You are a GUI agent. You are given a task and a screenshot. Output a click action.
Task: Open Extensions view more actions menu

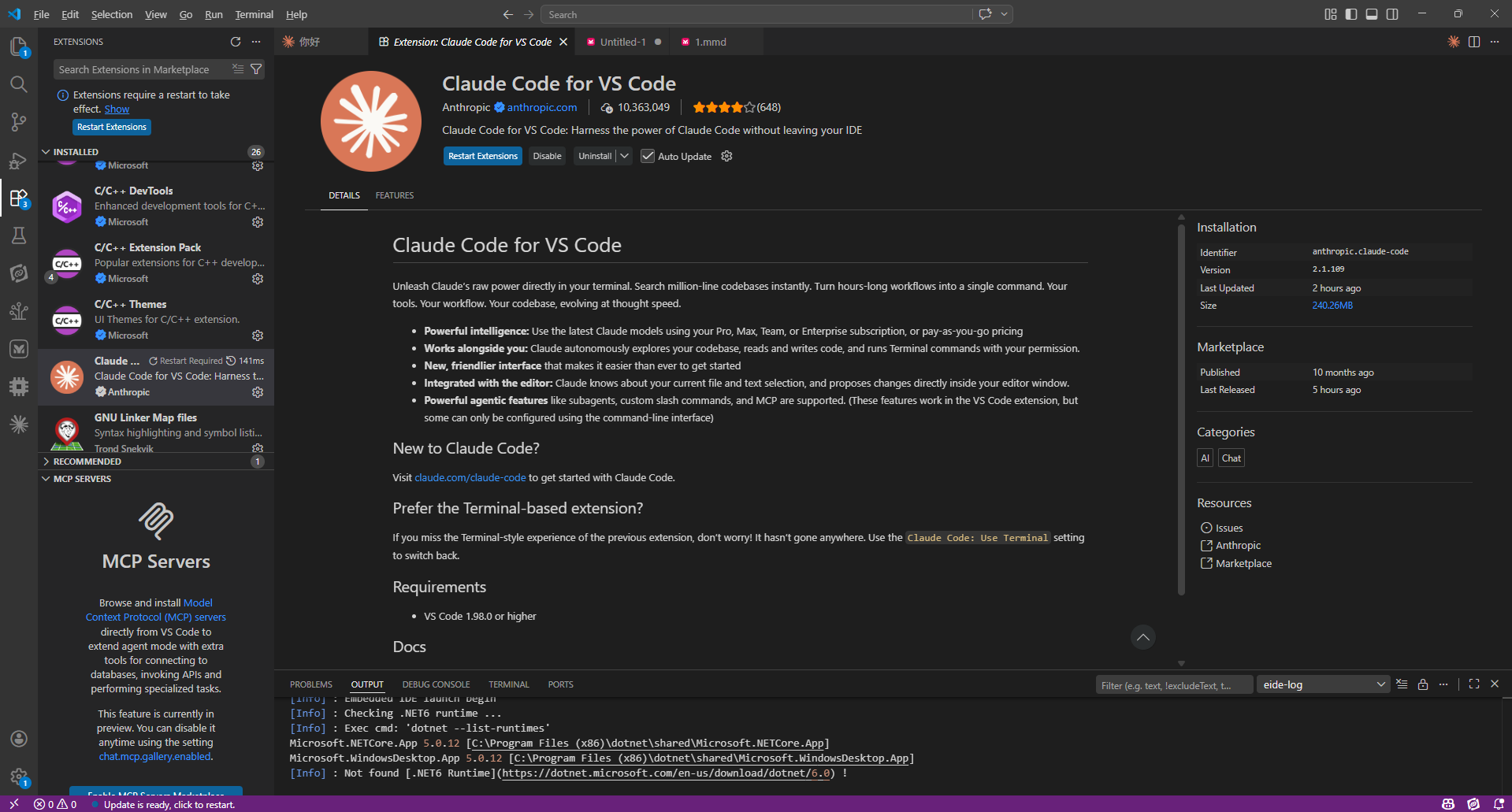[256, 42]
